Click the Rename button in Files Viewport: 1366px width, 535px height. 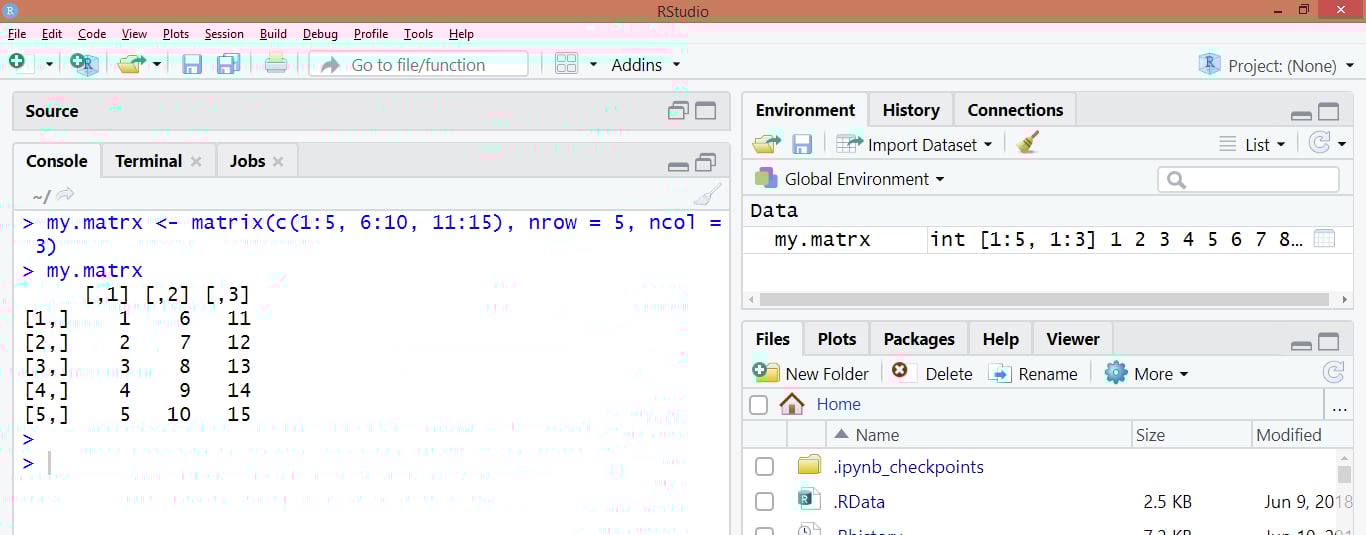(x=1033, y=373)
